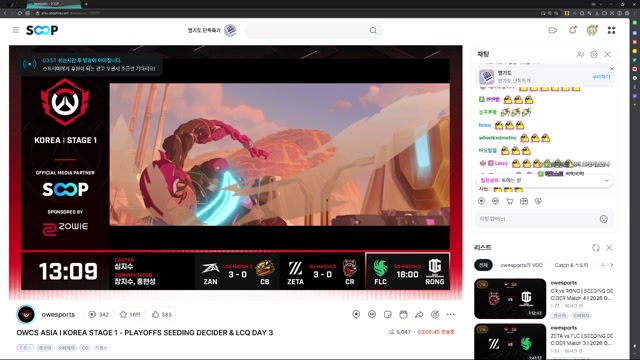The image size is (640, 360).
Task: Share the stream with the arrow icon
Action: [419, 314]
